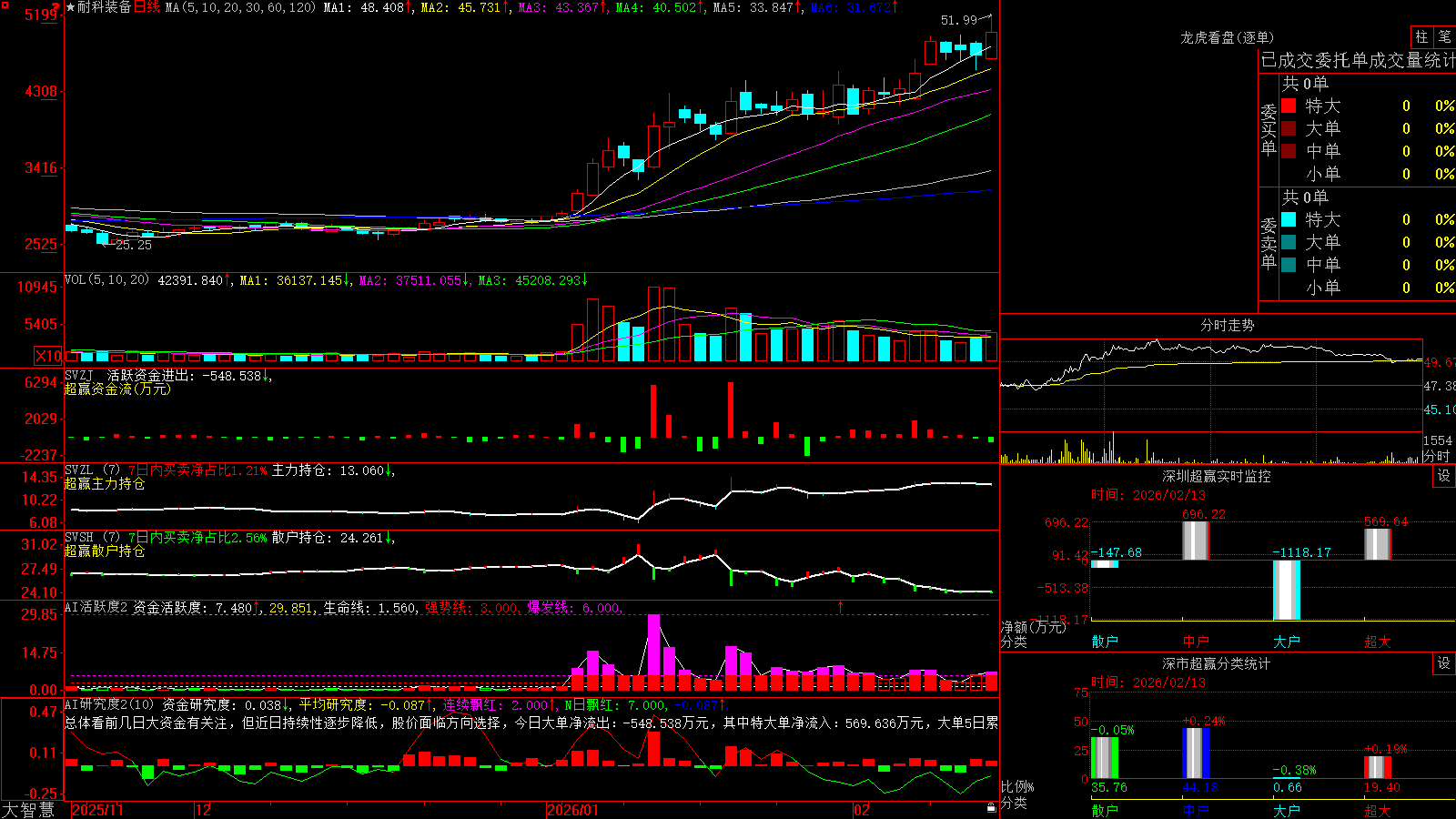Image resolution: width=1456 pixels, height=819 pixels.
Task: Click the SVZJ indicator label
Action: 79,375
